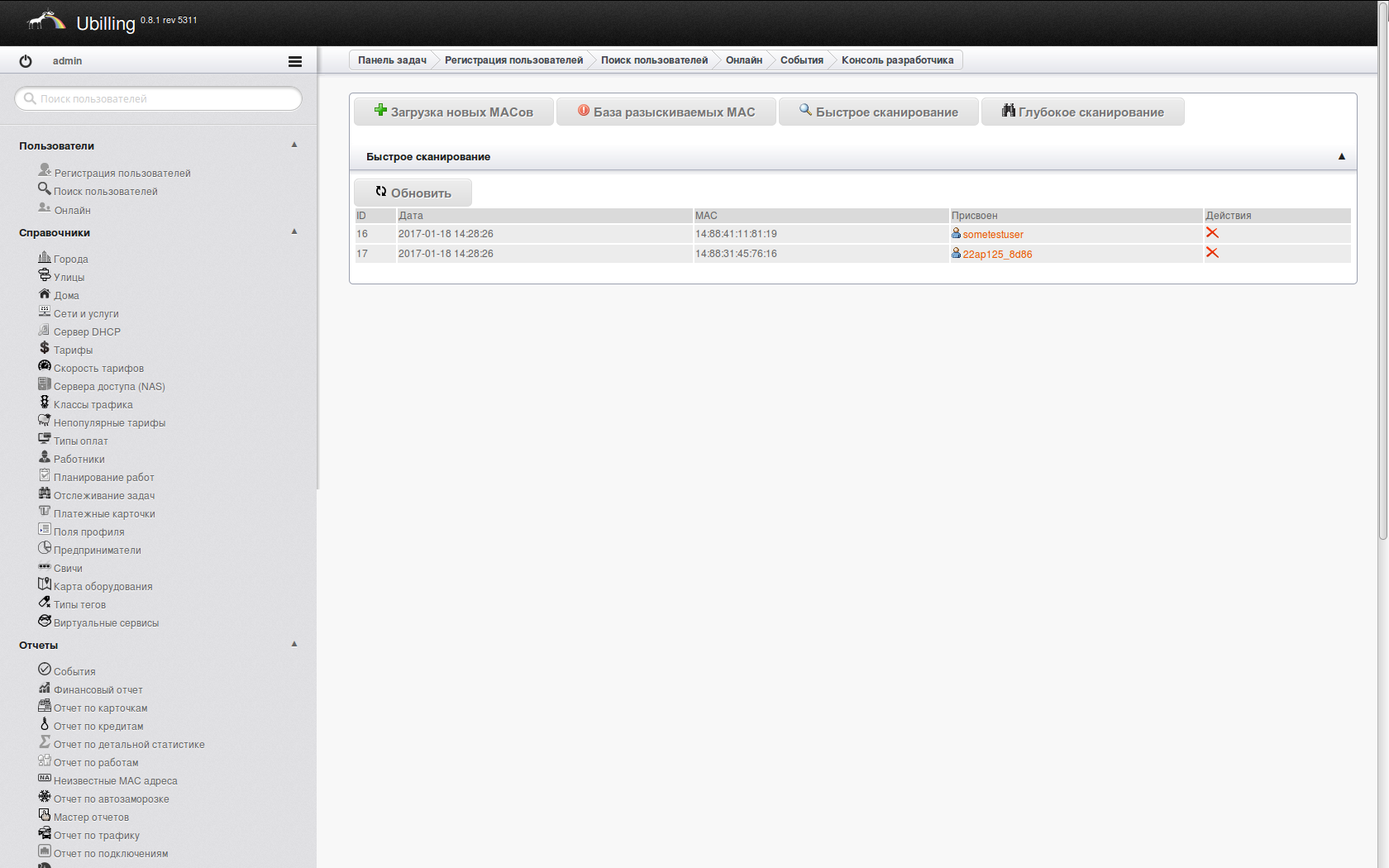
Task: Go to Панель задач in top navigation
Action: tap(392, 60)
